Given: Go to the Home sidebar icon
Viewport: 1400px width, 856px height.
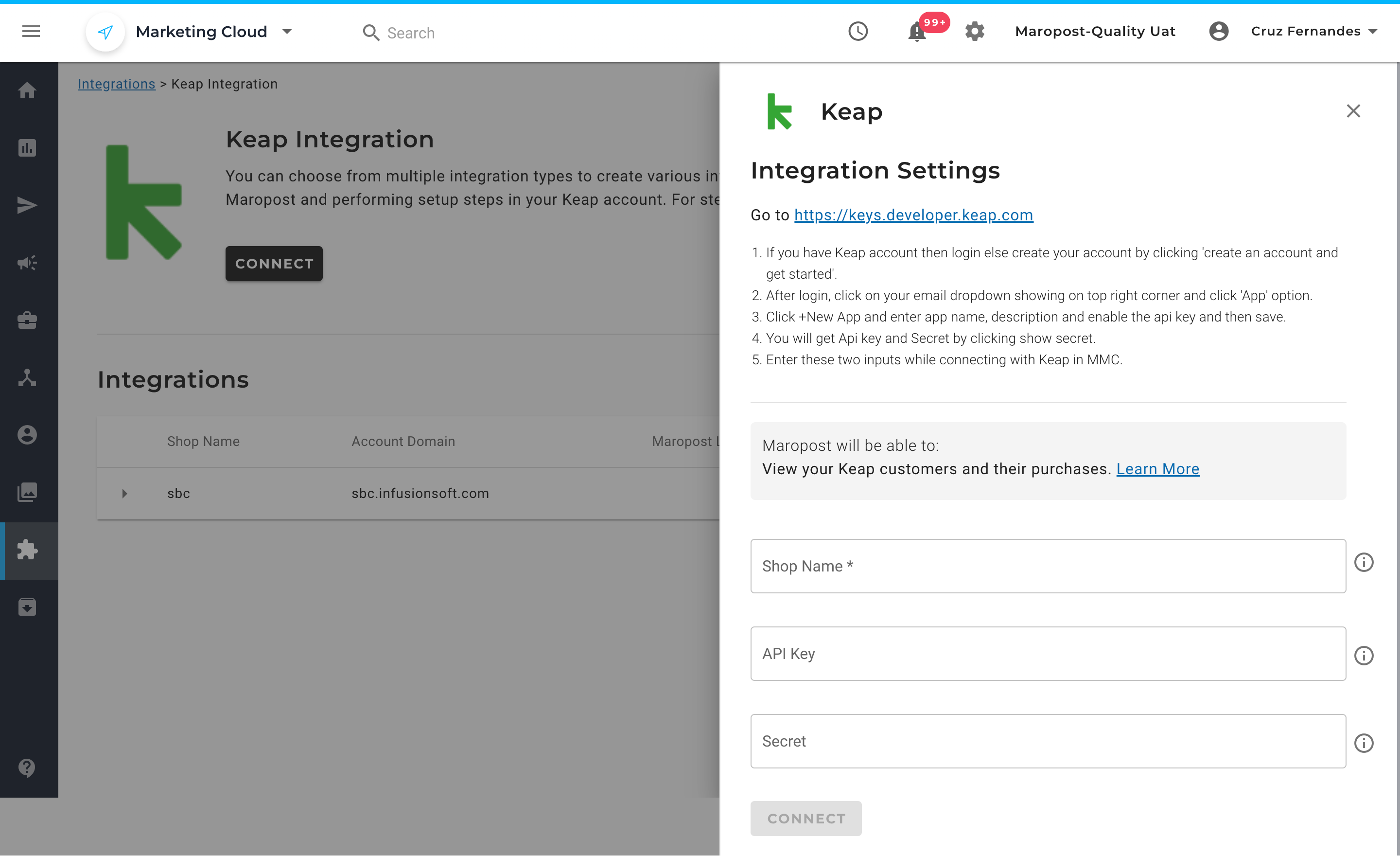Looking at the screenshot, I should (27, 90).
